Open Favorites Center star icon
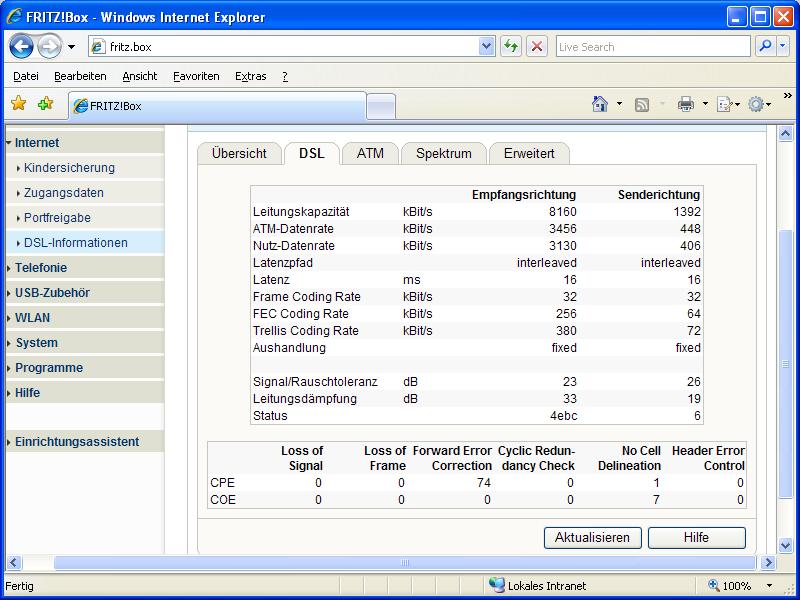The height and width of the screenshot is (600, 800). coord(18,104)
